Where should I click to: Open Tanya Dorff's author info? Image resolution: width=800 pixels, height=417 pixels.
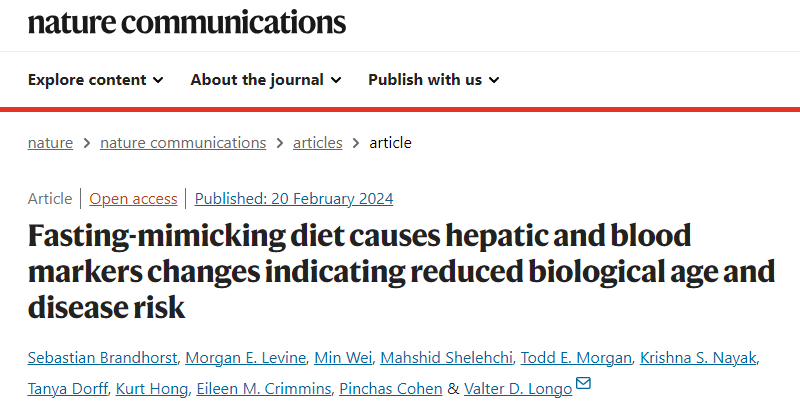click(67, 389)
